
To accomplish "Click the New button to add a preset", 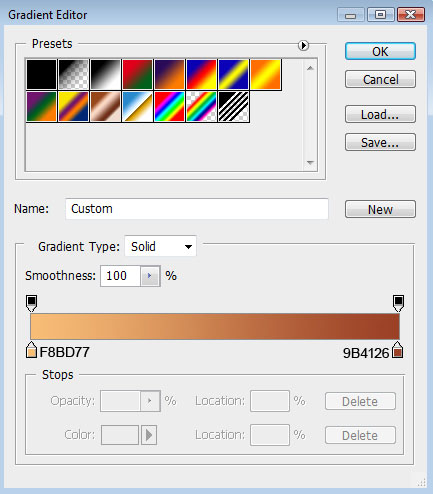I will [380, 209].
